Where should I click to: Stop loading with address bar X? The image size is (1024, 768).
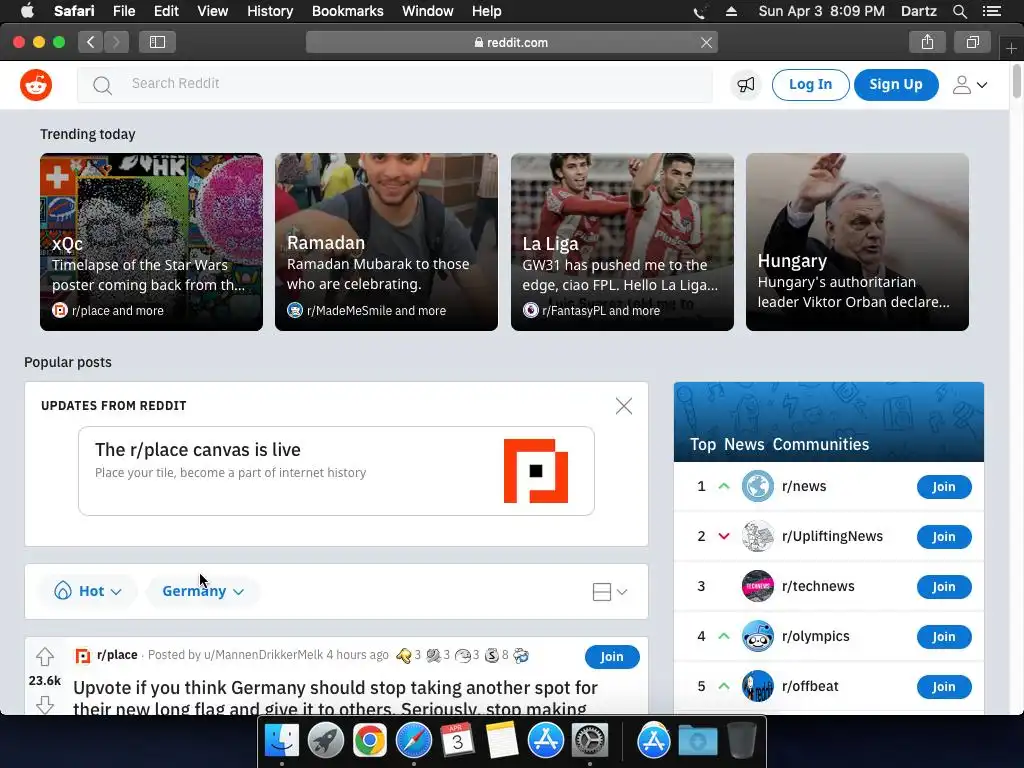pos(706,42)
